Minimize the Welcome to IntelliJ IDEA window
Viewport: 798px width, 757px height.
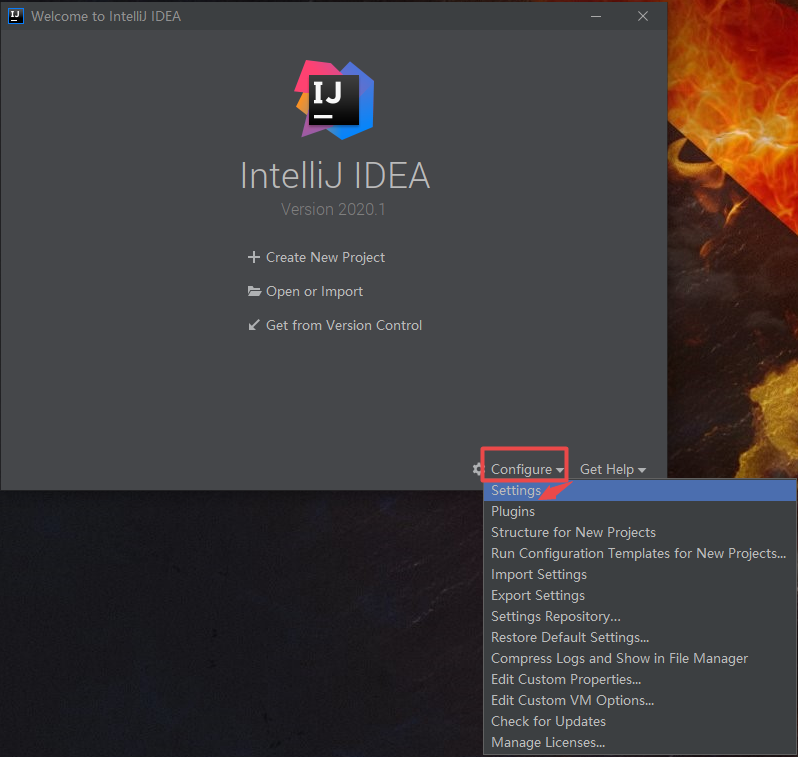(596, 16)
